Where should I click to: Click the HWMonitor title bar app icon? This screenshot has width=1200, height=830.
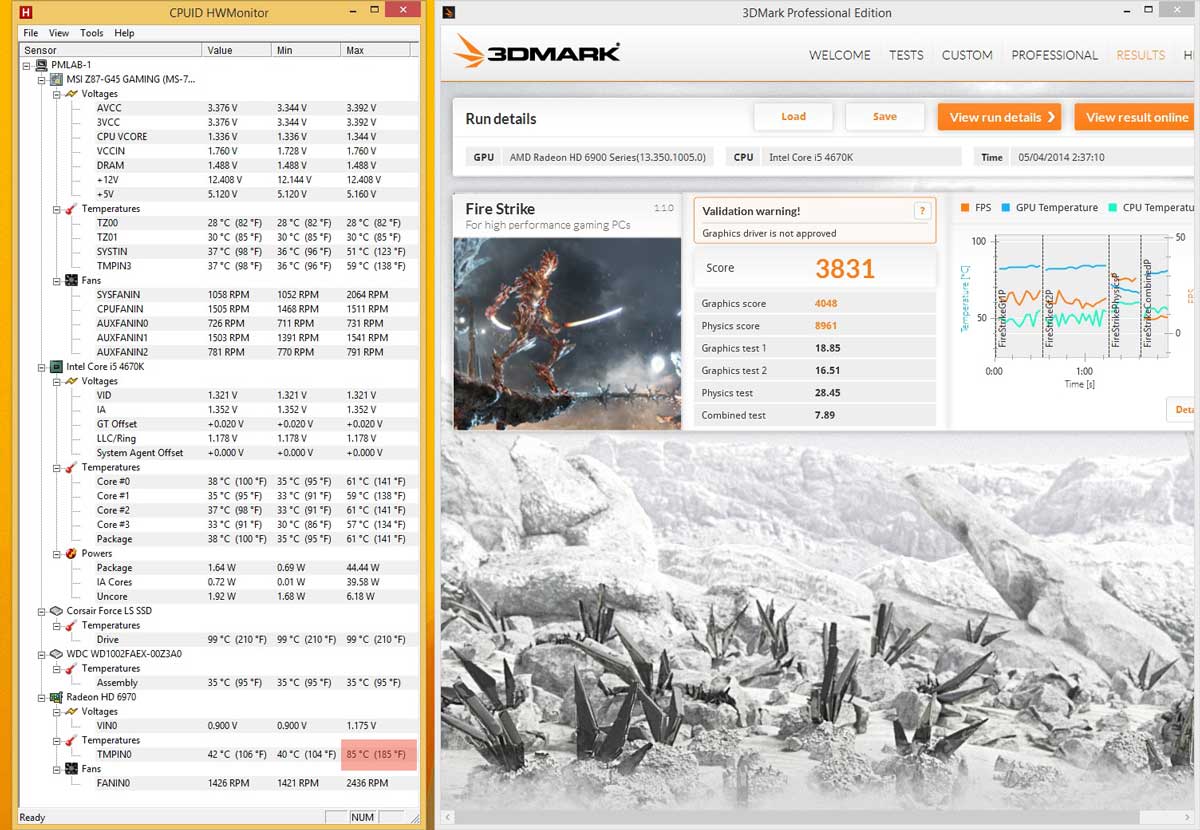(27, 12)
